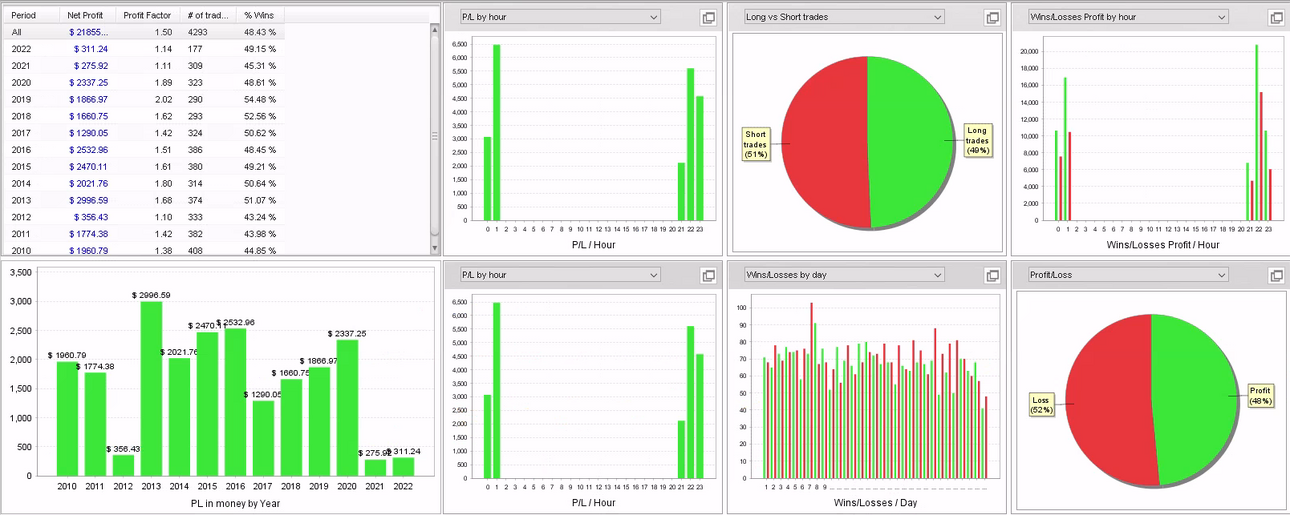This screenshot has width=1290, height=515.
Task: Click the green Profit pie slice
Action: click(x=1195, y=400)
